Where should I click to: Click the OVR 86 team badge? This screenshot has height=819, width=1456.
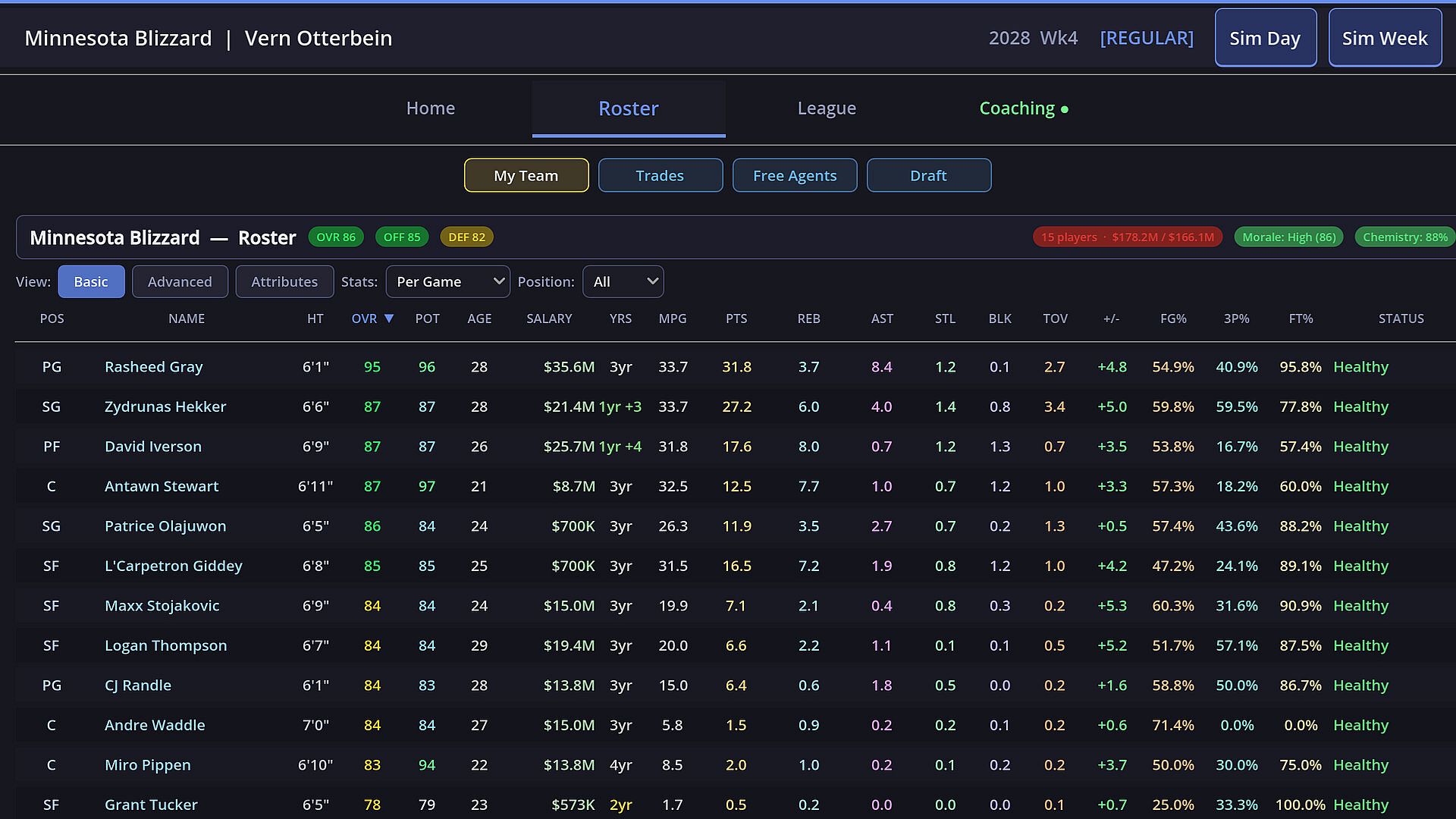pos(336,237)
